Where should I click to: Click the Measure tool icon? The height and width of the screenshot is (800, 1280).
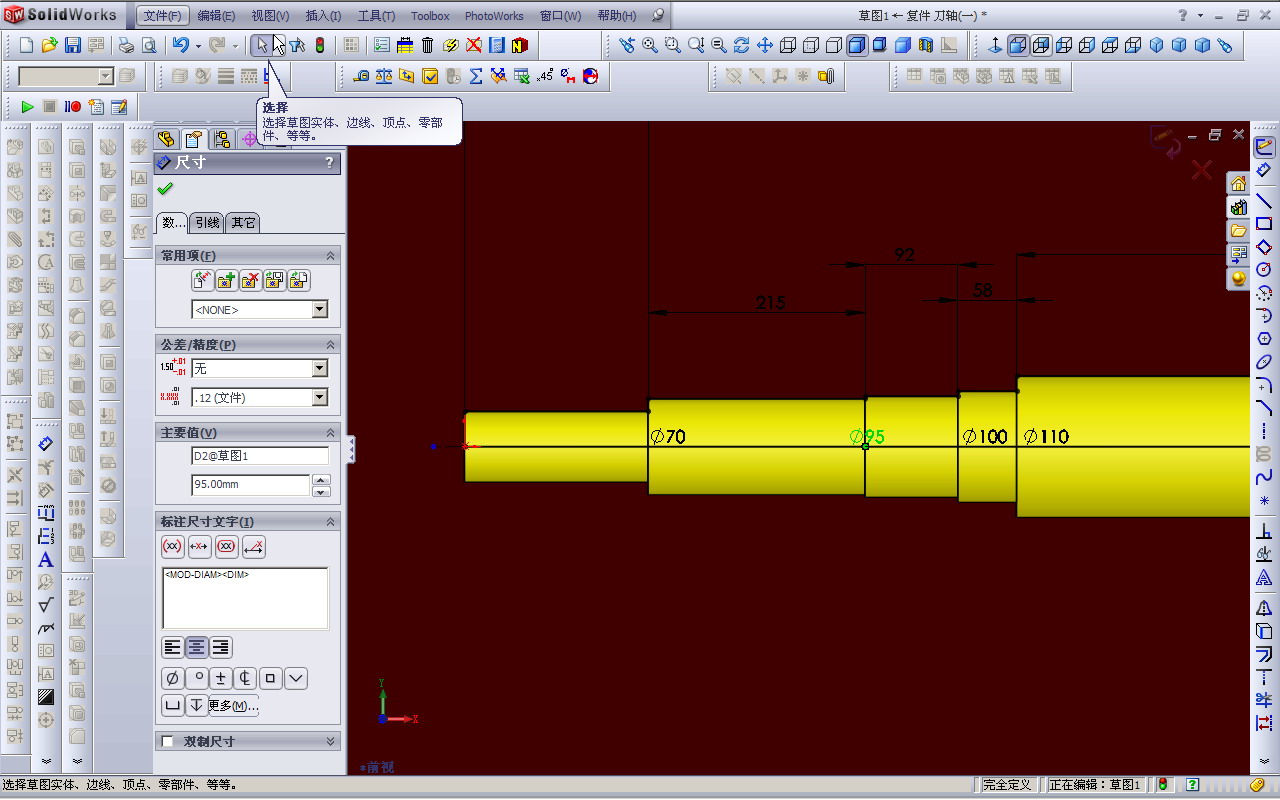coord(361,76)
